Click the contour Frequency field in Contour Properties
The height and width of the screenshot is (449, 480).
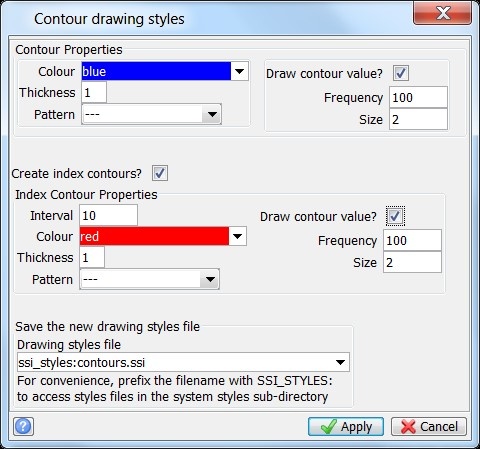tap(418, 97)
